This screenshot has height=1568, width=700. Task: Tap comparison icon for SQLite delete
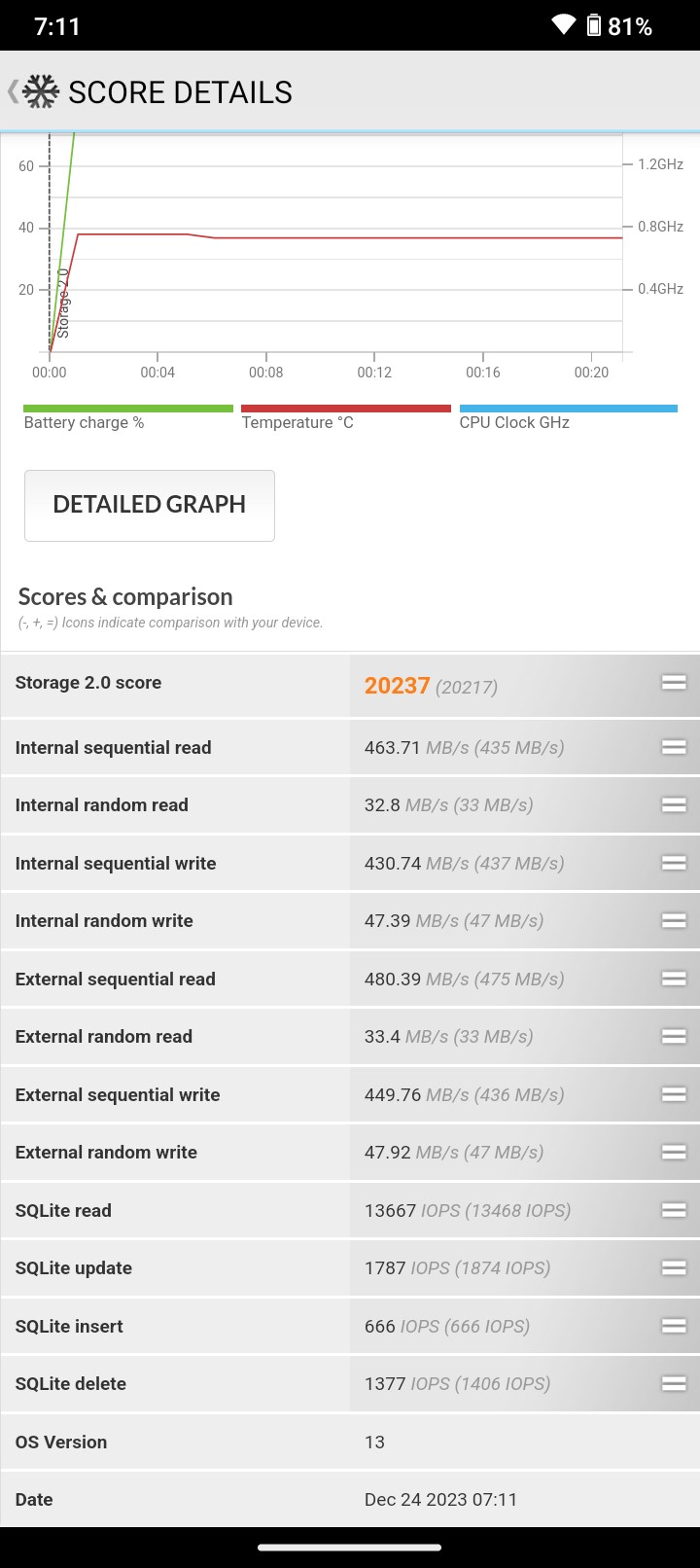[x=674, y=1383]
